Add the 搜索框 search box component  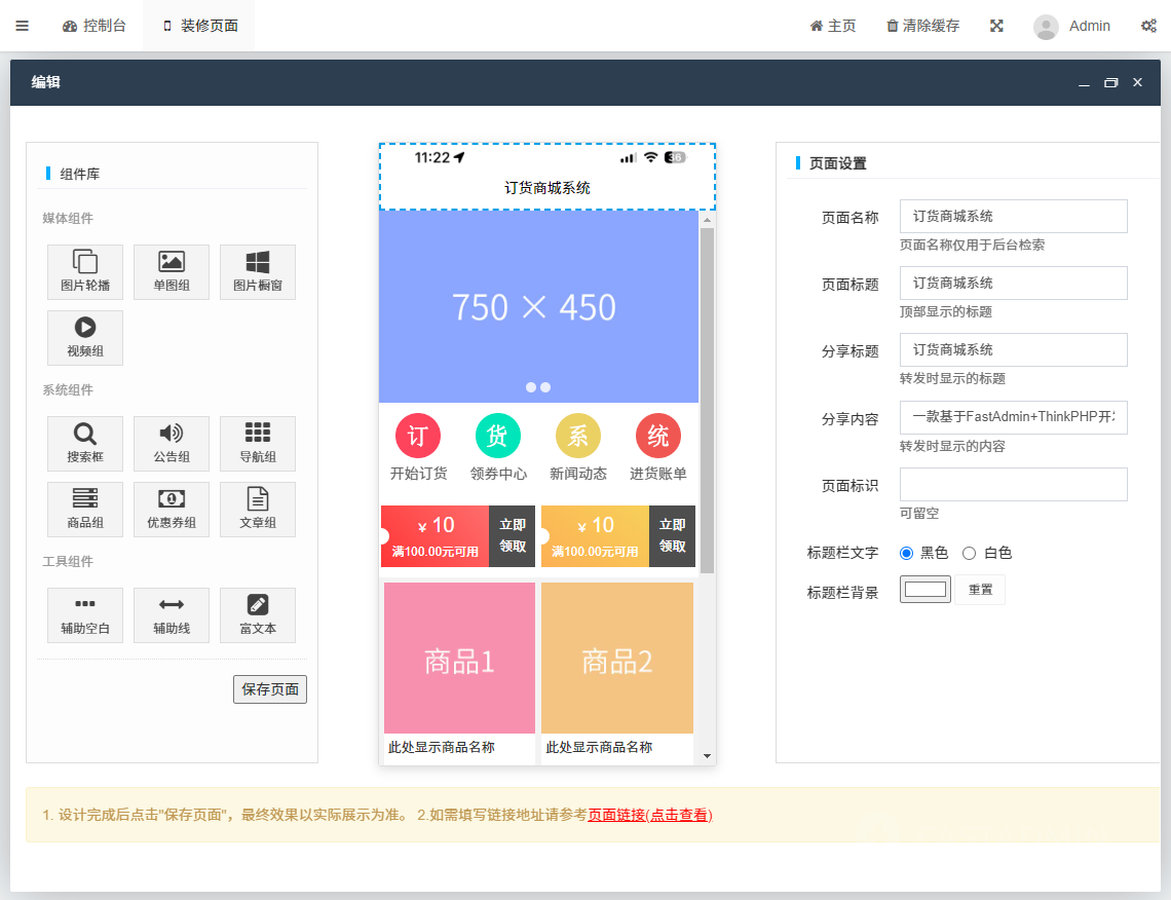[85, 444]
